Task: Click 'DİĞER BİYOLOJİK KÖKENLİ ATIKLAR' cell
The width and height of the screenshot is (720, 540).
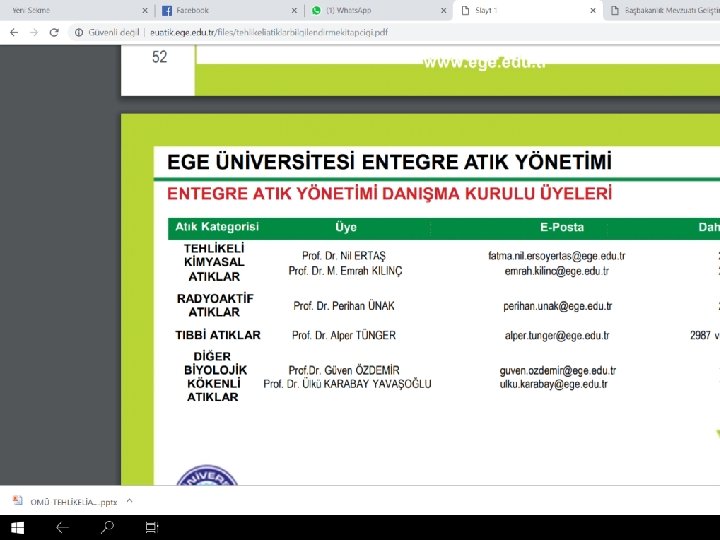Action: click(x=215, y=377)
